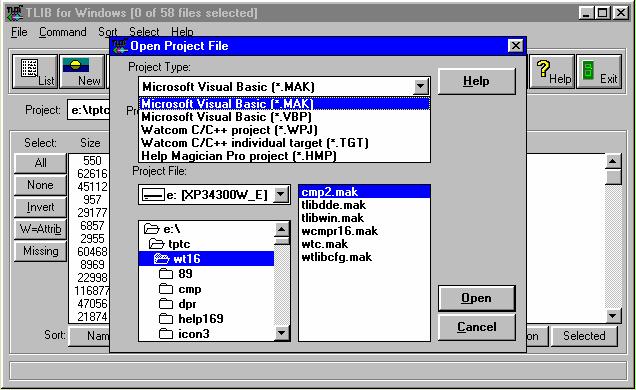Click the folder list scroll up arrow
Image resolution: width=636 pixels, height=390 pixels.
[x=281, y=230]
